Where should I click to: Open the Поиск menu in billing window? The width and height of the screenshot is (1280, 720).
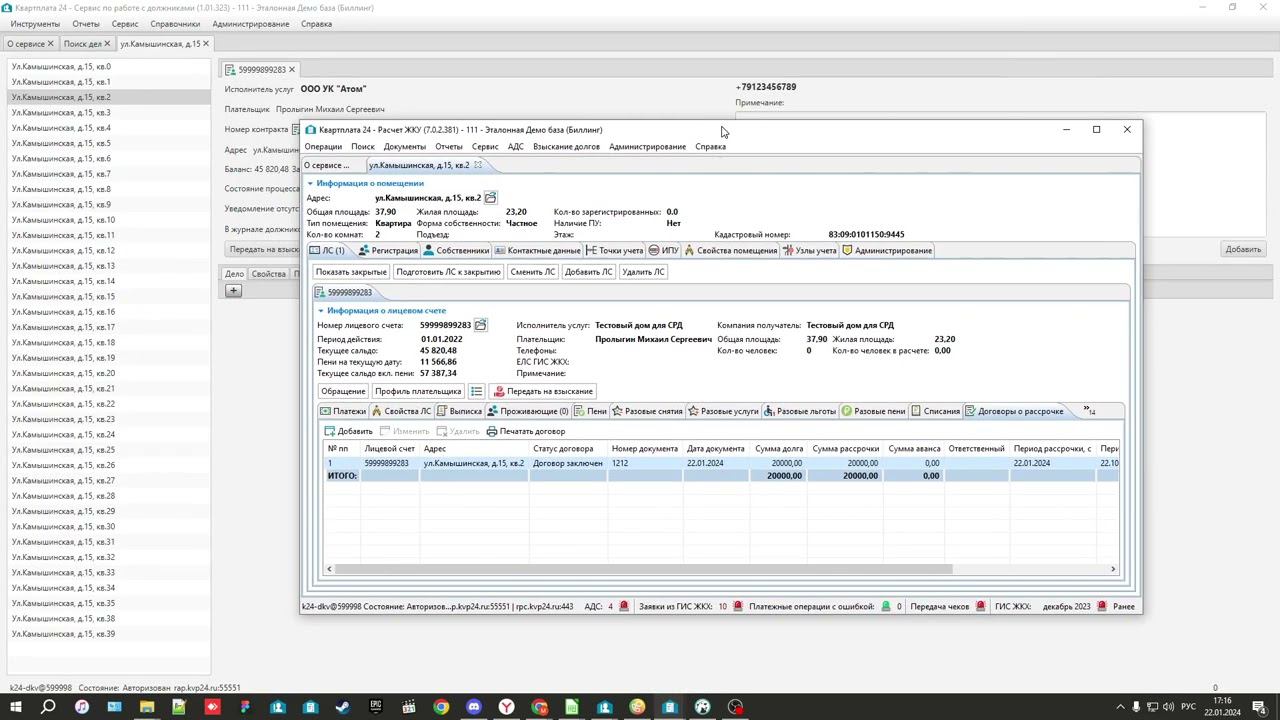point(363,147)
